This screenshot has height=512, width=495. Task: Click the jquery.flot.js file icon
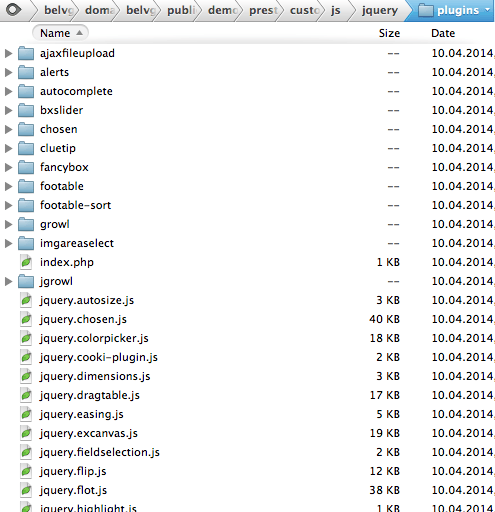click(x=26, y=490)
